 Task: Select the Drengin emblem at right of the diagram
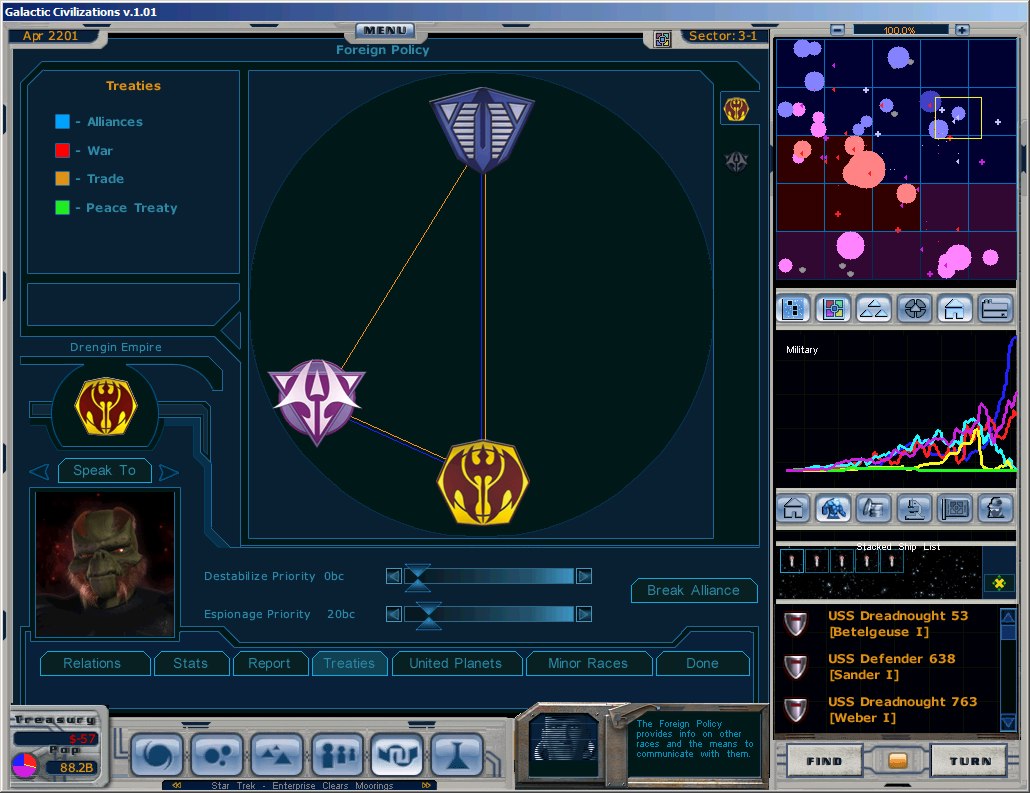tap(736, 108)
